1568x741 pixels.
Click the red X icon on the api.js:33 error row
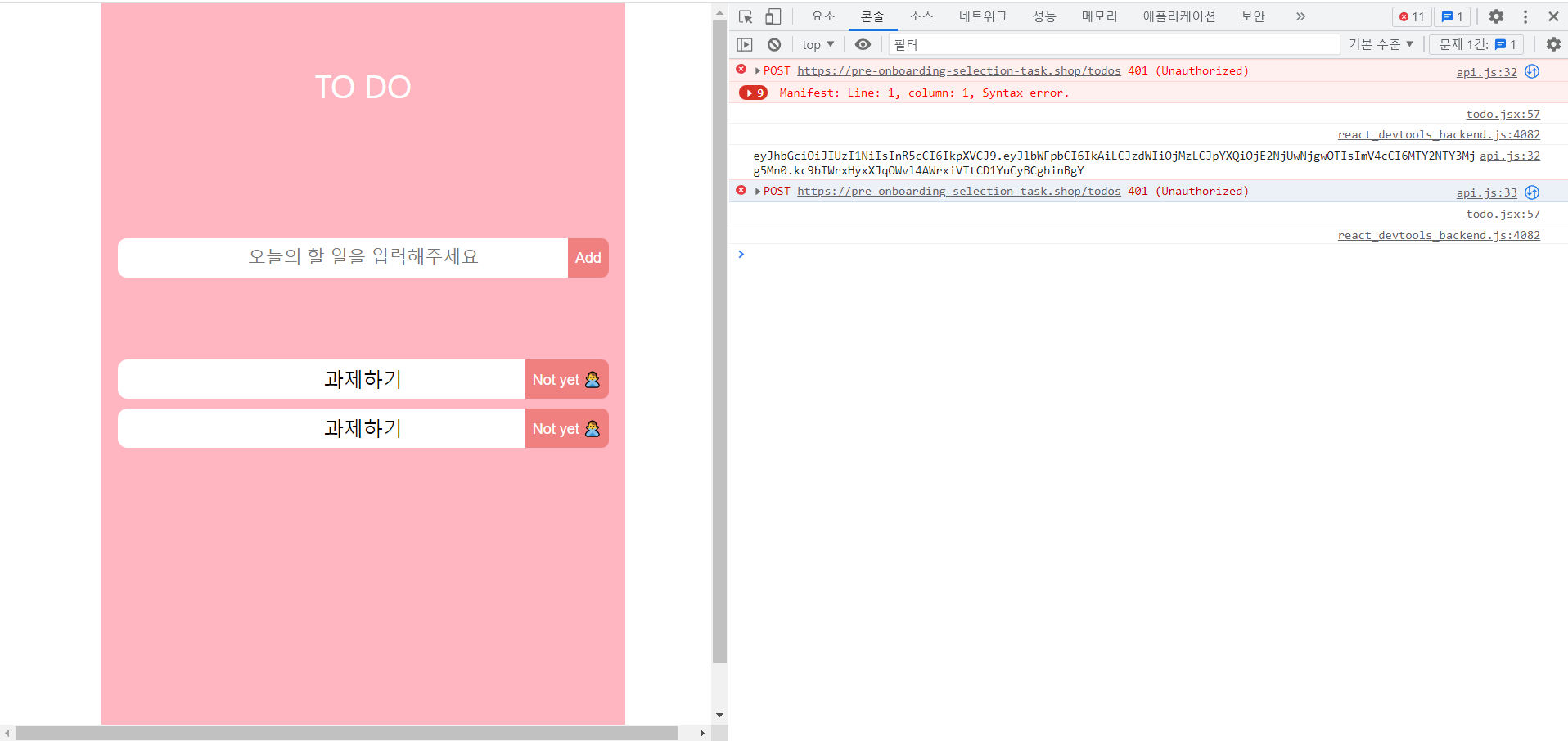[x=741, y=190]
